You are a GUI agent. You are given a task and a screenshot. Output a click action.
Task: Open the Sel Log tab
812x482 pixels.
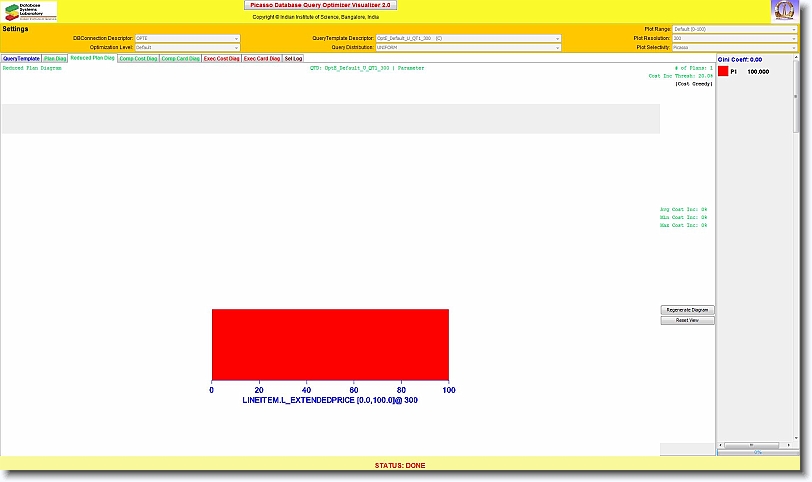293,59
